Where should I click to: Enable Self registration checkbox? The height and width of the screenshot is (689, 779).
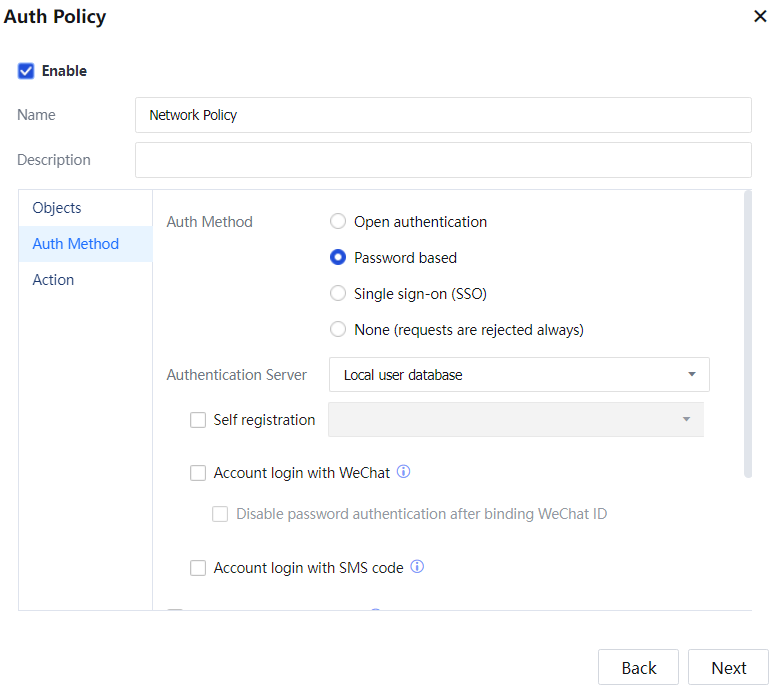(198, 420)
